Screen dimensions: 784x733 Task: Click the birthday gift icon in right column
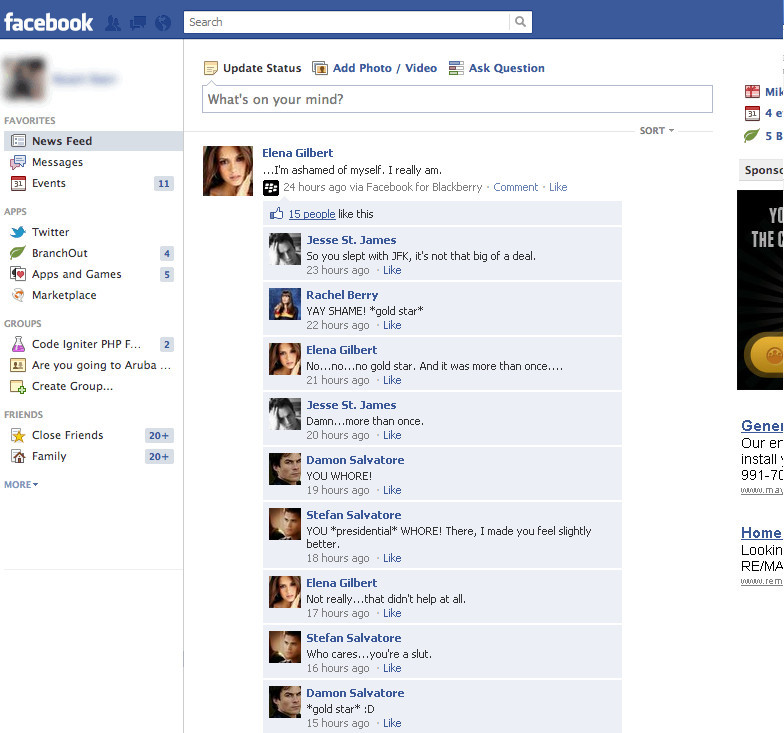point(752,92)
